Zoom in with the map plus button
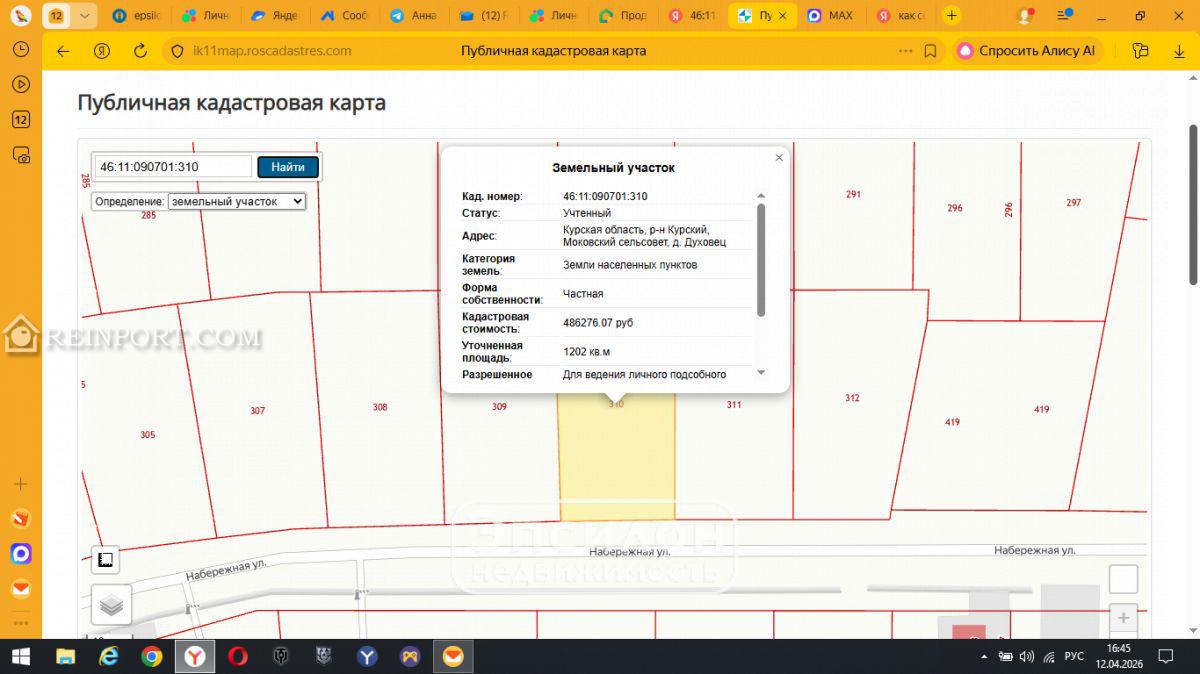The image size is (1200, 674). [x=1124, y=618]
